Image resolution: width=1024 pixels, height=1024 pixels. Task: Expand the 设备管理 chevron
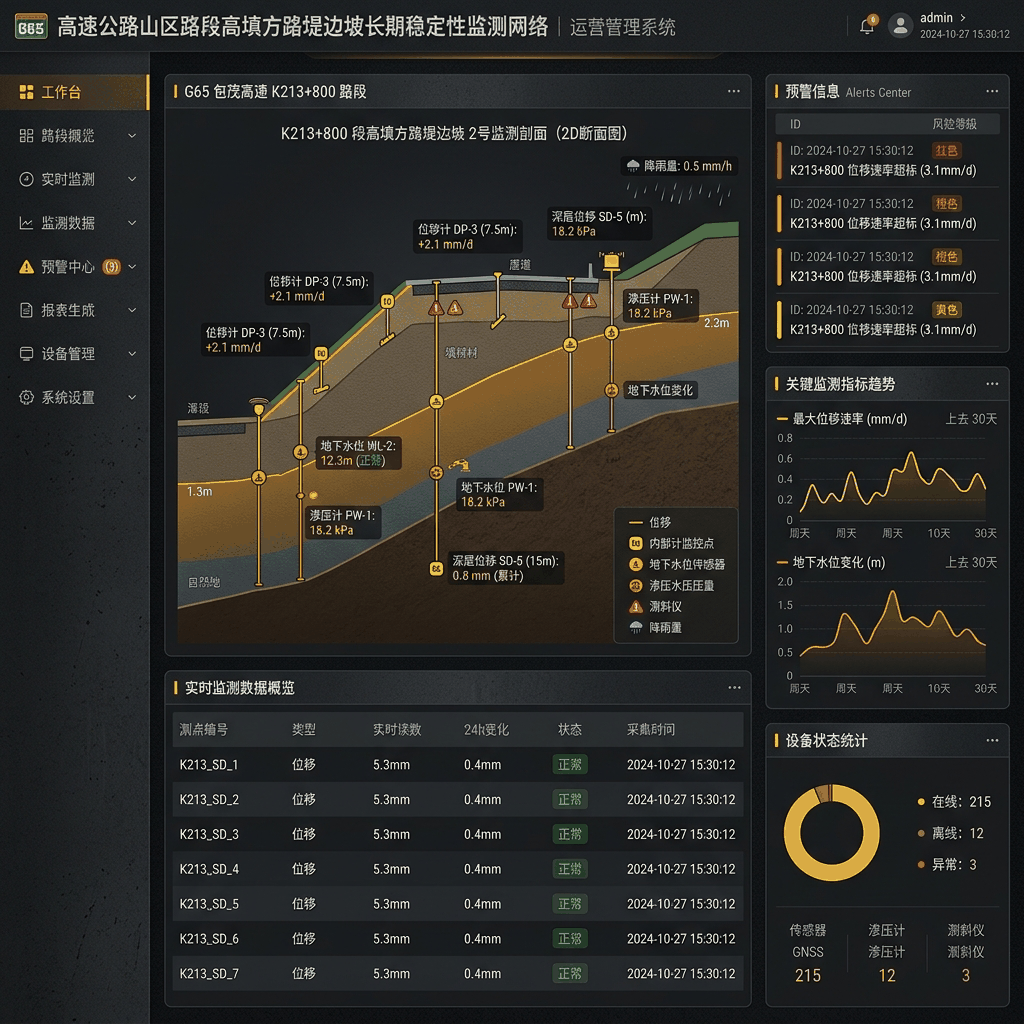point(132,353)
